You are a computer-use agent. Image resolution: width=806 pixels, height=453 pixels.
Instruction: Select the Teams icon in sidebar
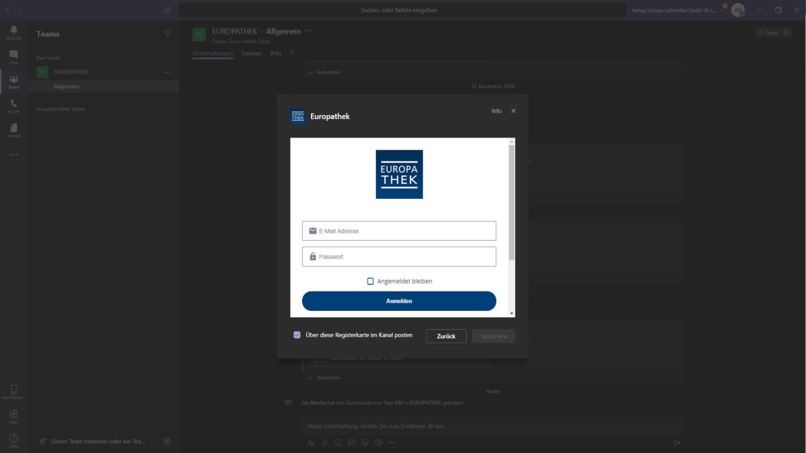tap(14, 82)
